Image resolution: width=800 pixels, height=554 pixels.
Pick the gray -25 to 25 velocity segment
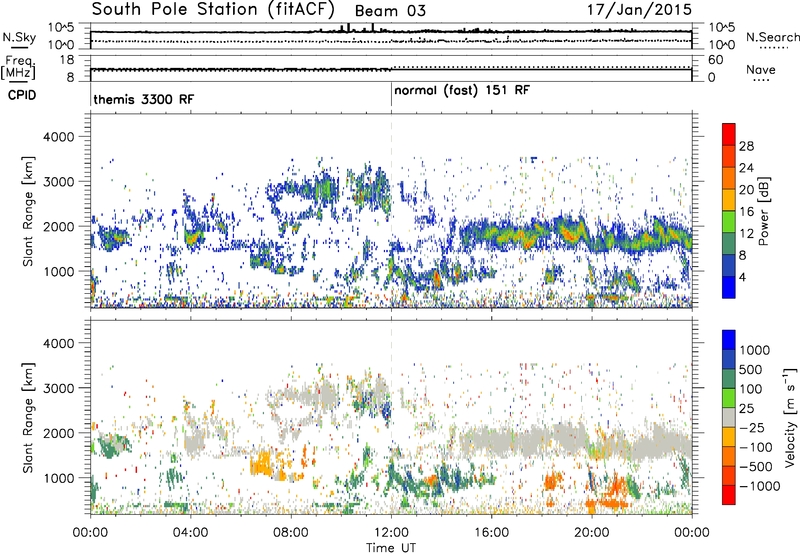pos(729,417)
